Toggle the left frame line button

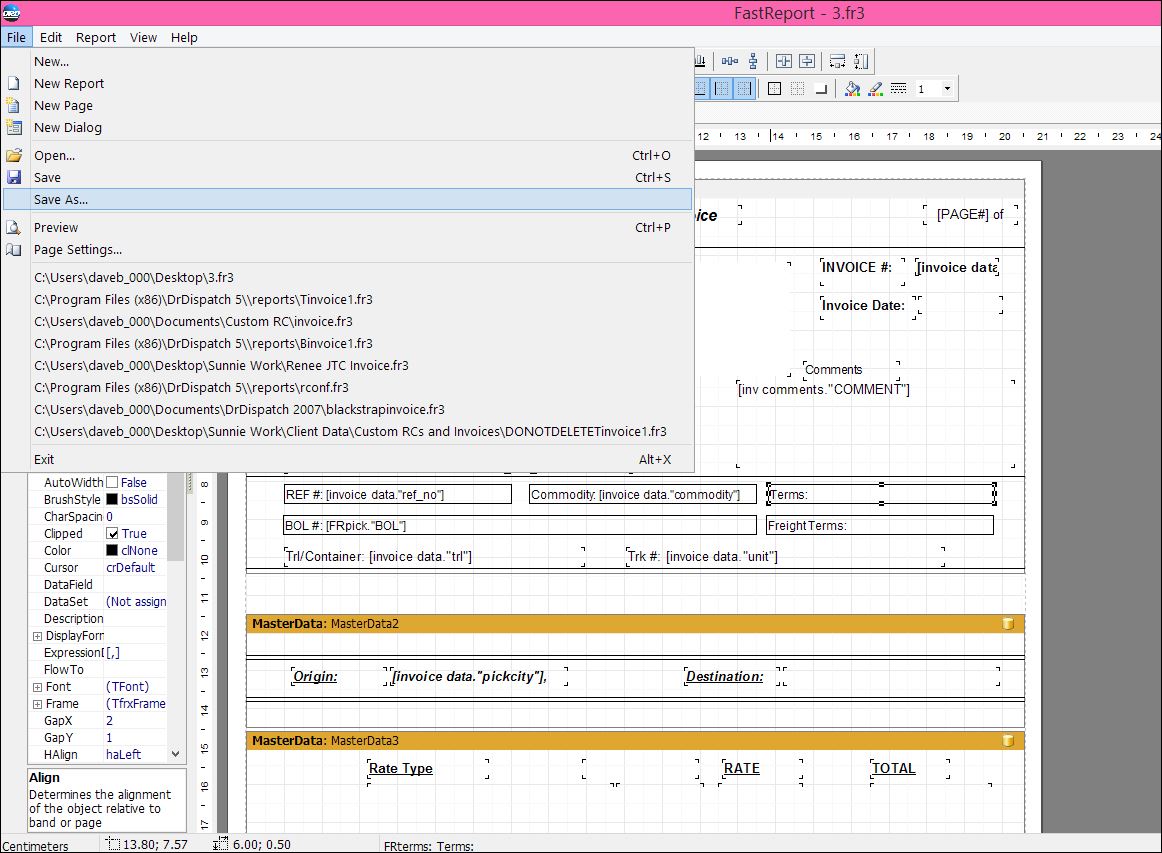click(x=722, y=89)
